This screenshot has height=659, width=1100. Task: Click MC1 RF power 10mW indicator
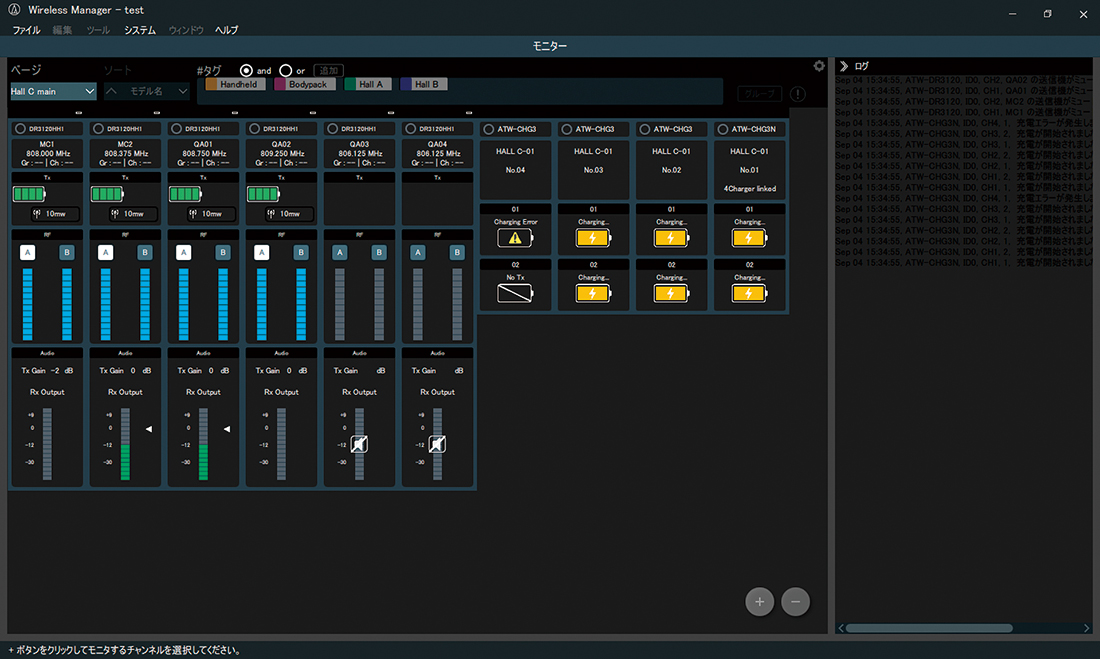55,214
